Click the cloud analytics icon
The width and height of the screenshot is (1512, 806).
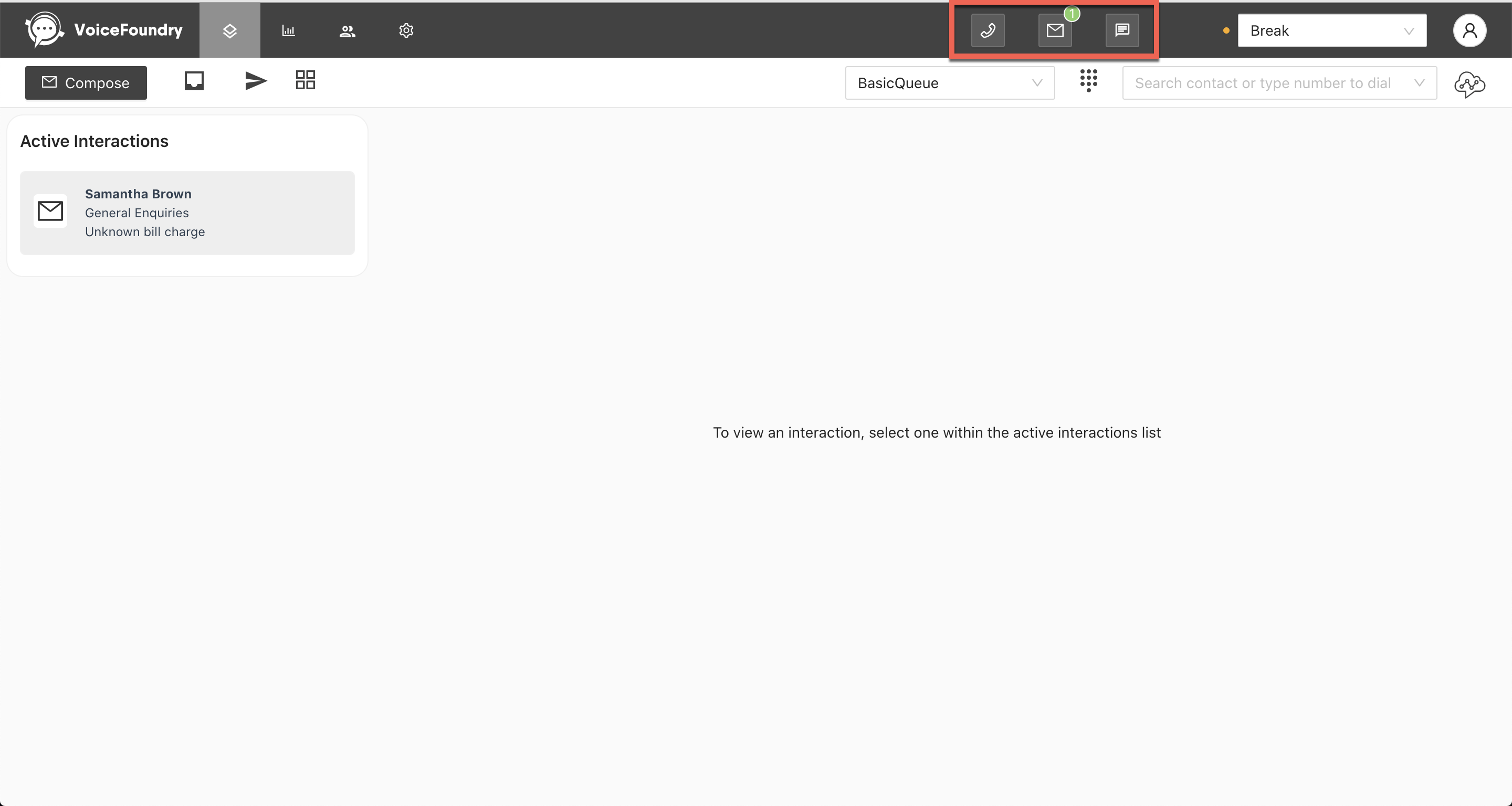click(x=1470, y=84)
